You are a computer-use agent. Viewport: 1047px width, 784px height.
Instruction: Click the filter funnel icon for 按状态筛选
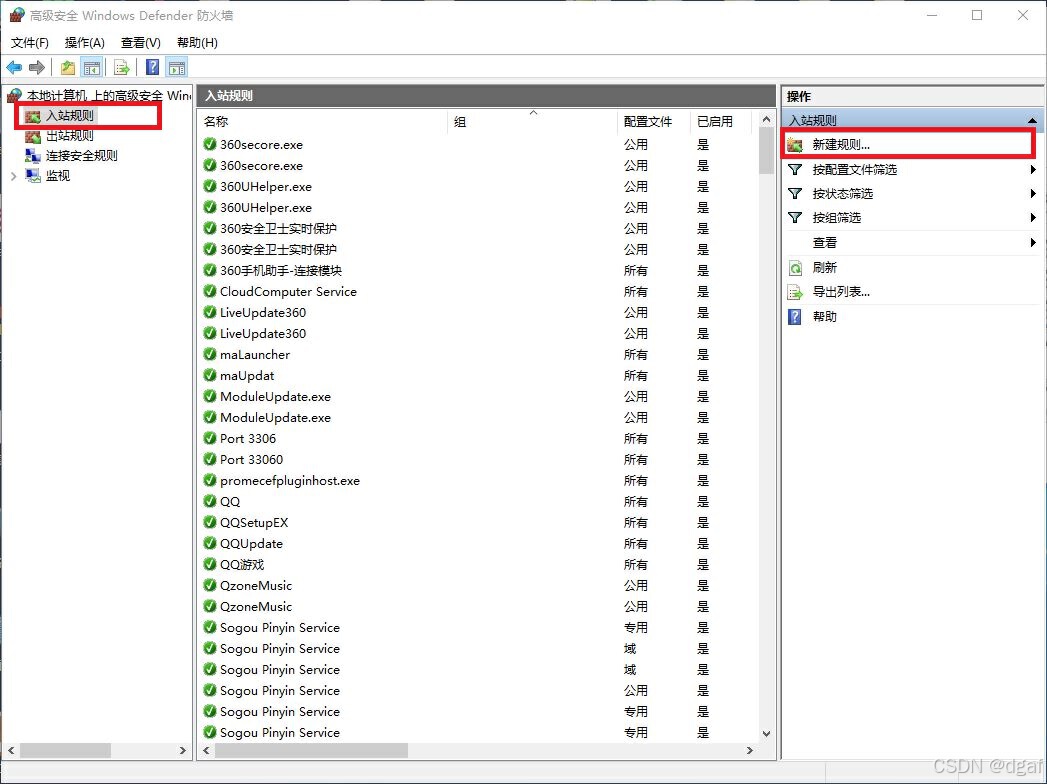point(795,194)
